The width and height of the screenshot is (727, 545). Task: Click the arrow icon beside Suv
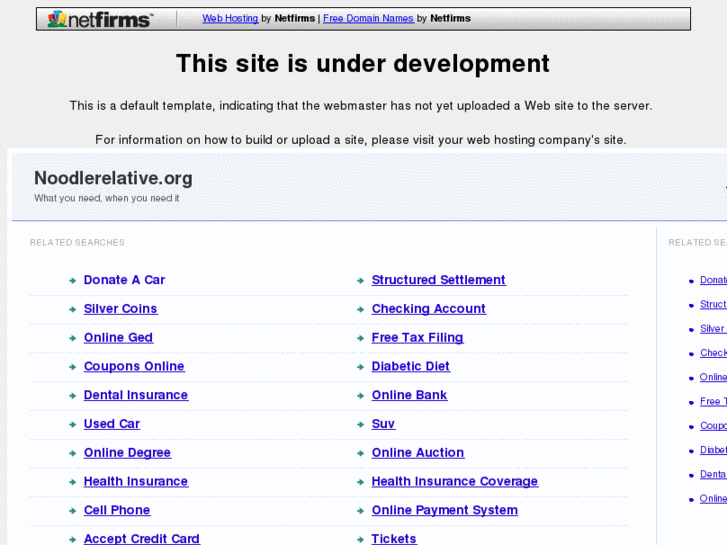click(360, 424)
